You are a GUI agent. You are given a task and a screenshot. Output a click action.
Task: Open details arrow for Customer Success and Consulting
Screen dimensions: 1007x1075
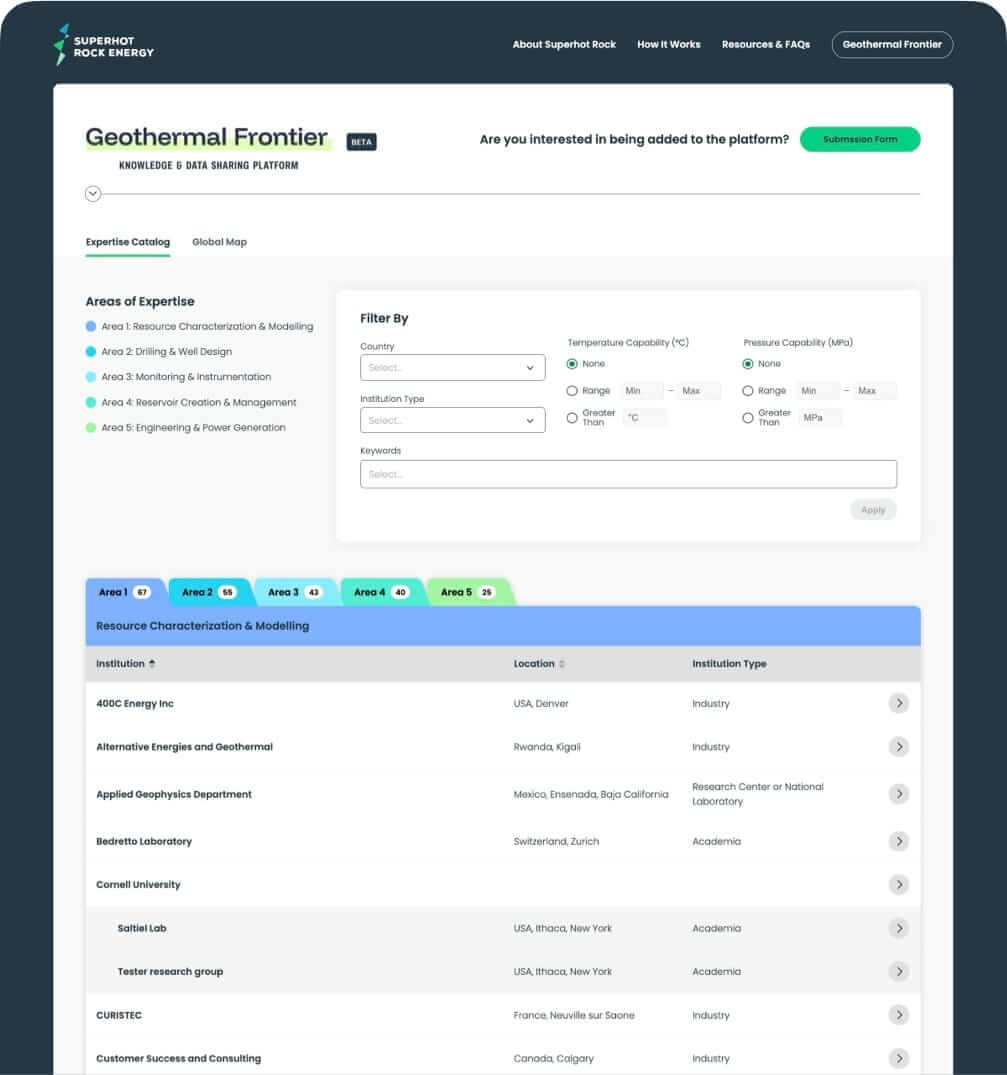pyautogui.click(x=899, y=1059)
